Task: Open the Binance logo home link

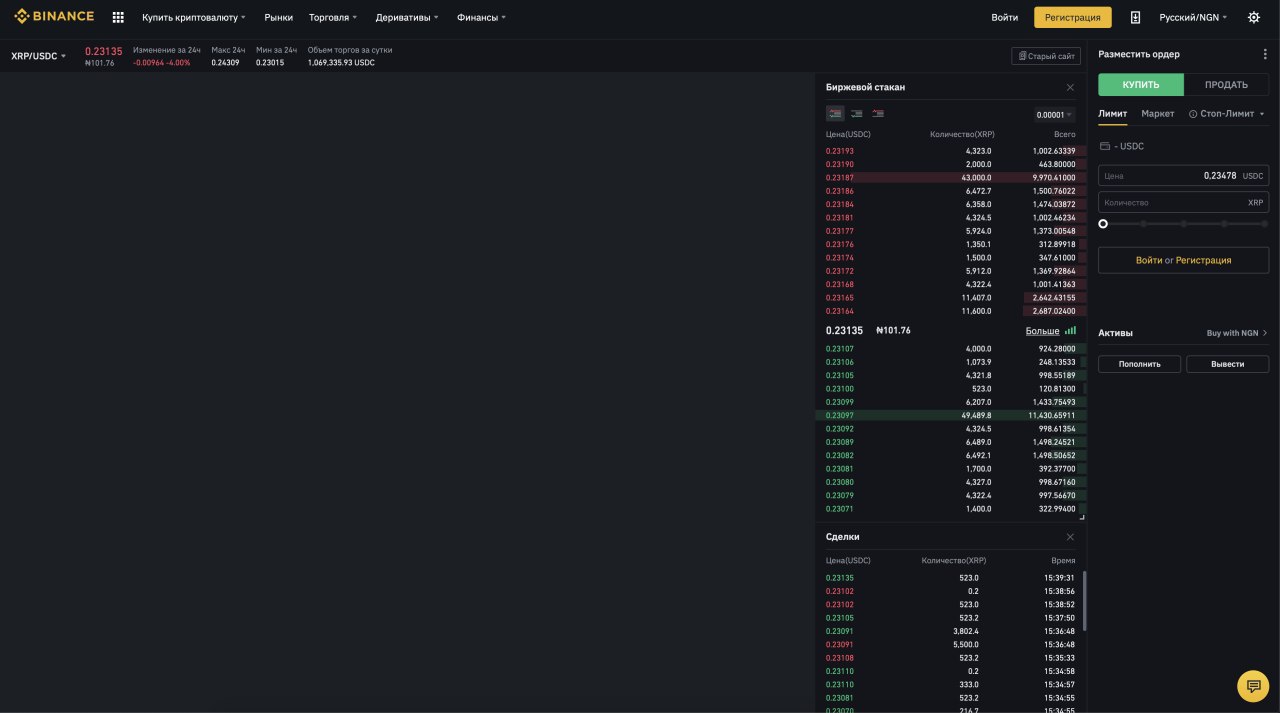Action: click(x=54, y=17)
